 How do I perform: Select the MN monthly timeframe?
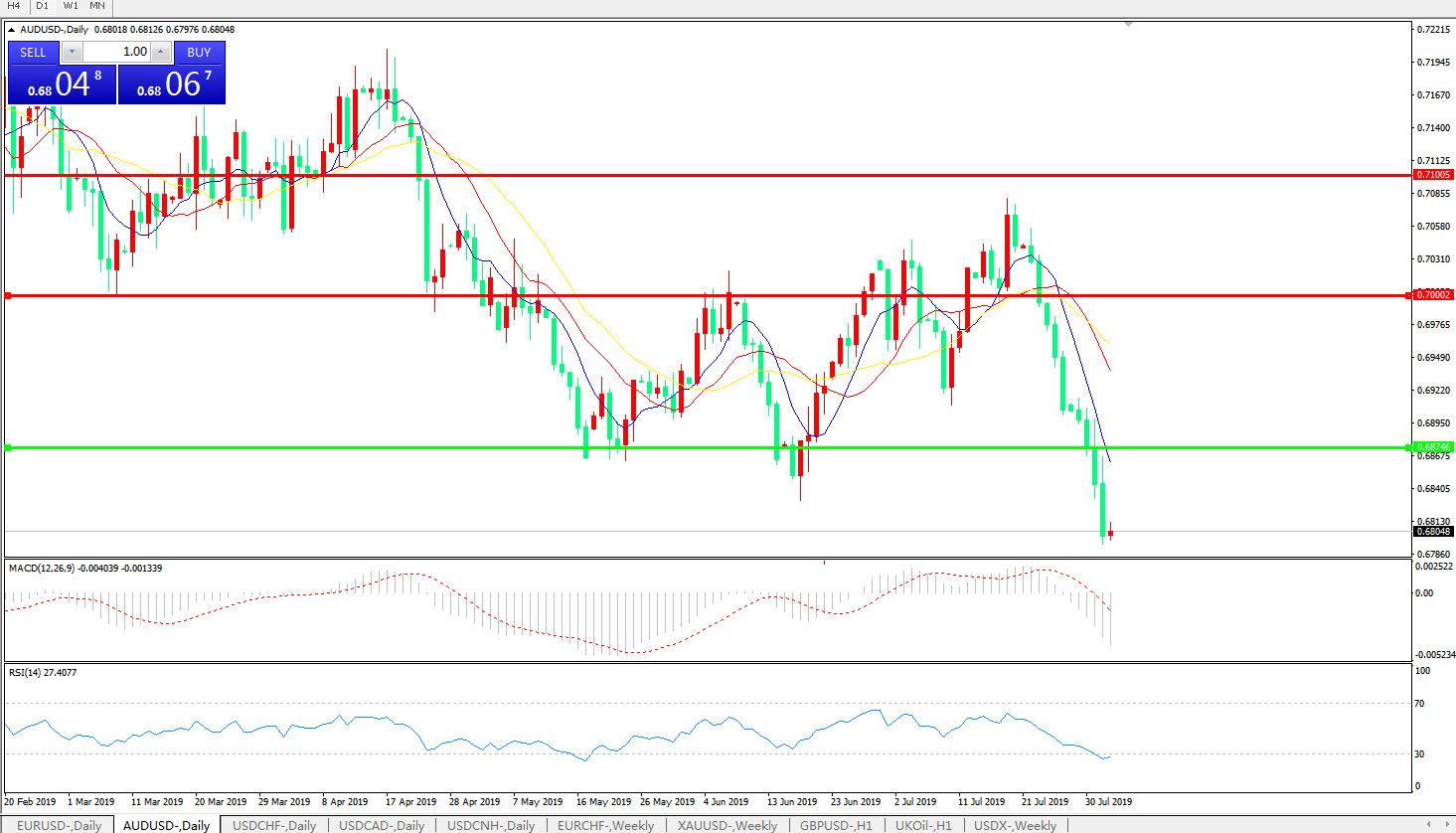97,6
